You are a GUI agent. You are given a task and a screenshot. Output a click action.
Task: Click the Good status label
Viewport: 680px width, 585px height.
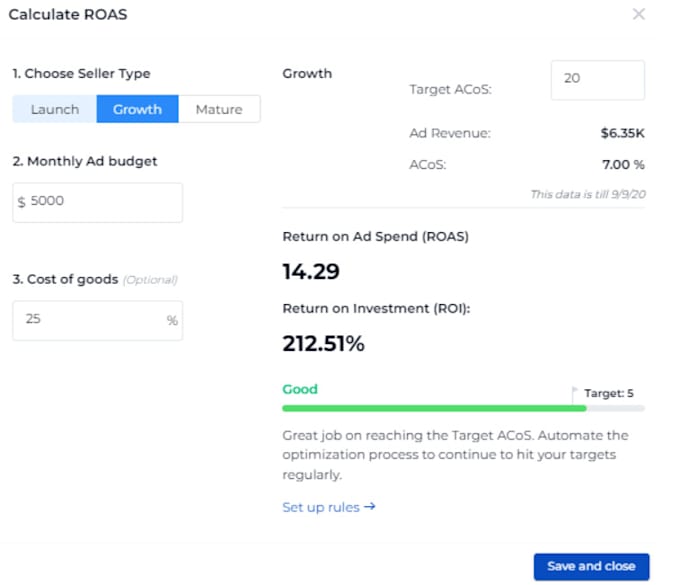click(300, 389)
